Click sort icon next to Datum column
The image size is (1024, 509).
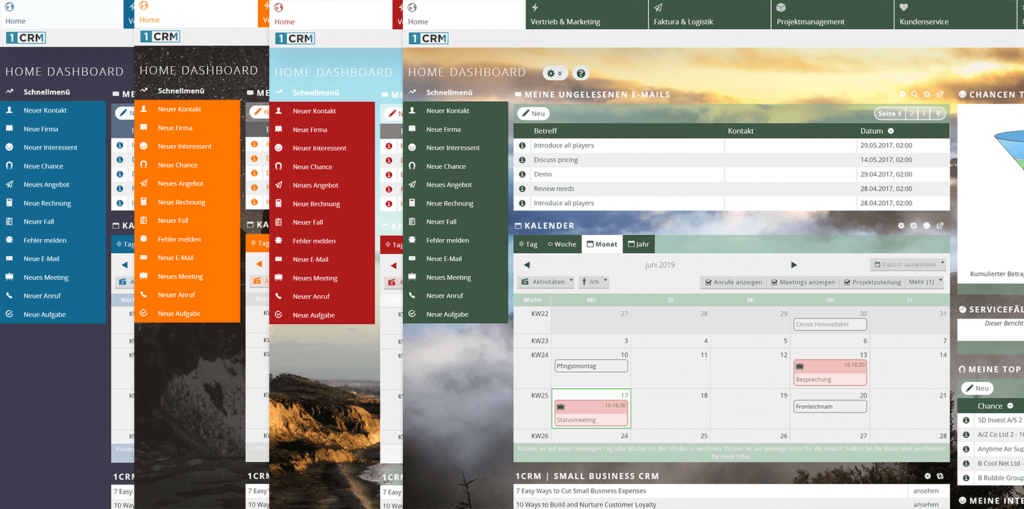tap(891, 131)
